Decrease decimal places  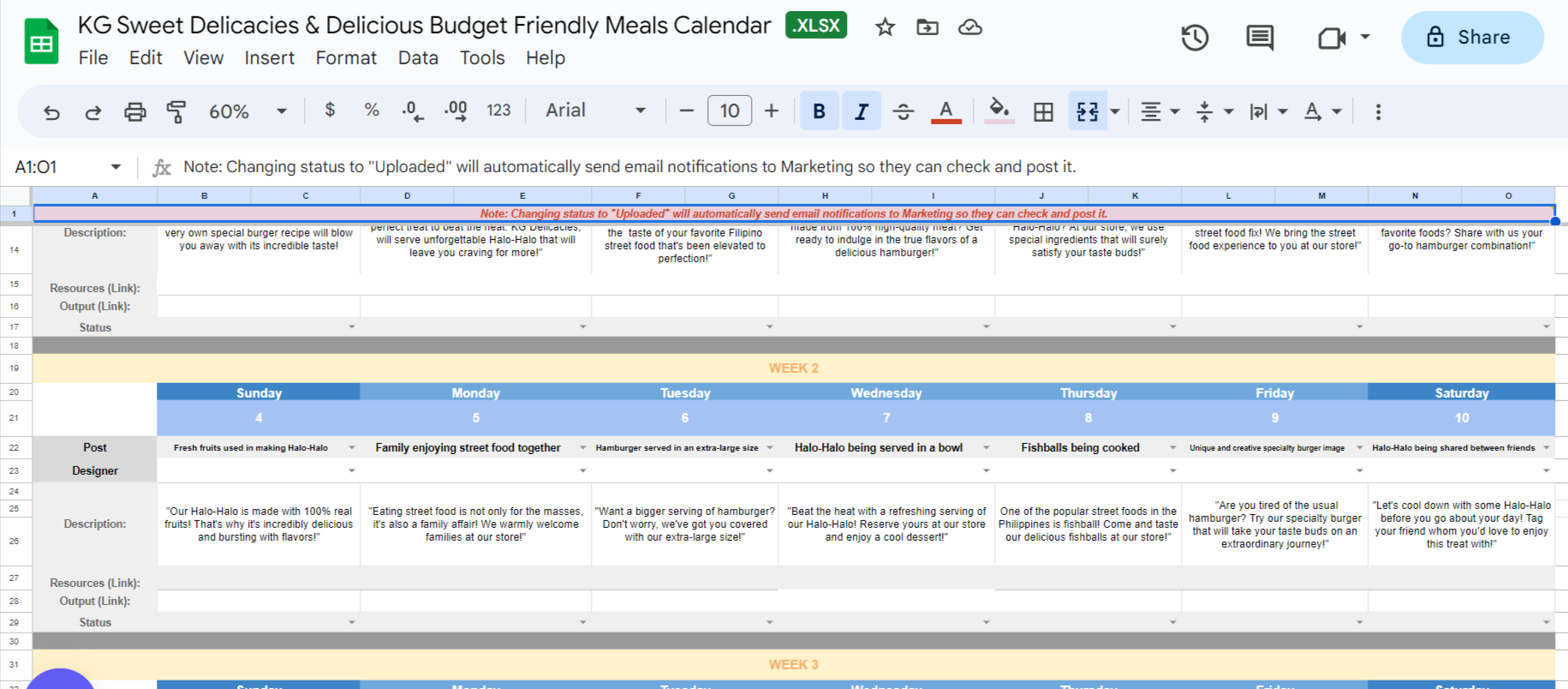tap(413, 111)
